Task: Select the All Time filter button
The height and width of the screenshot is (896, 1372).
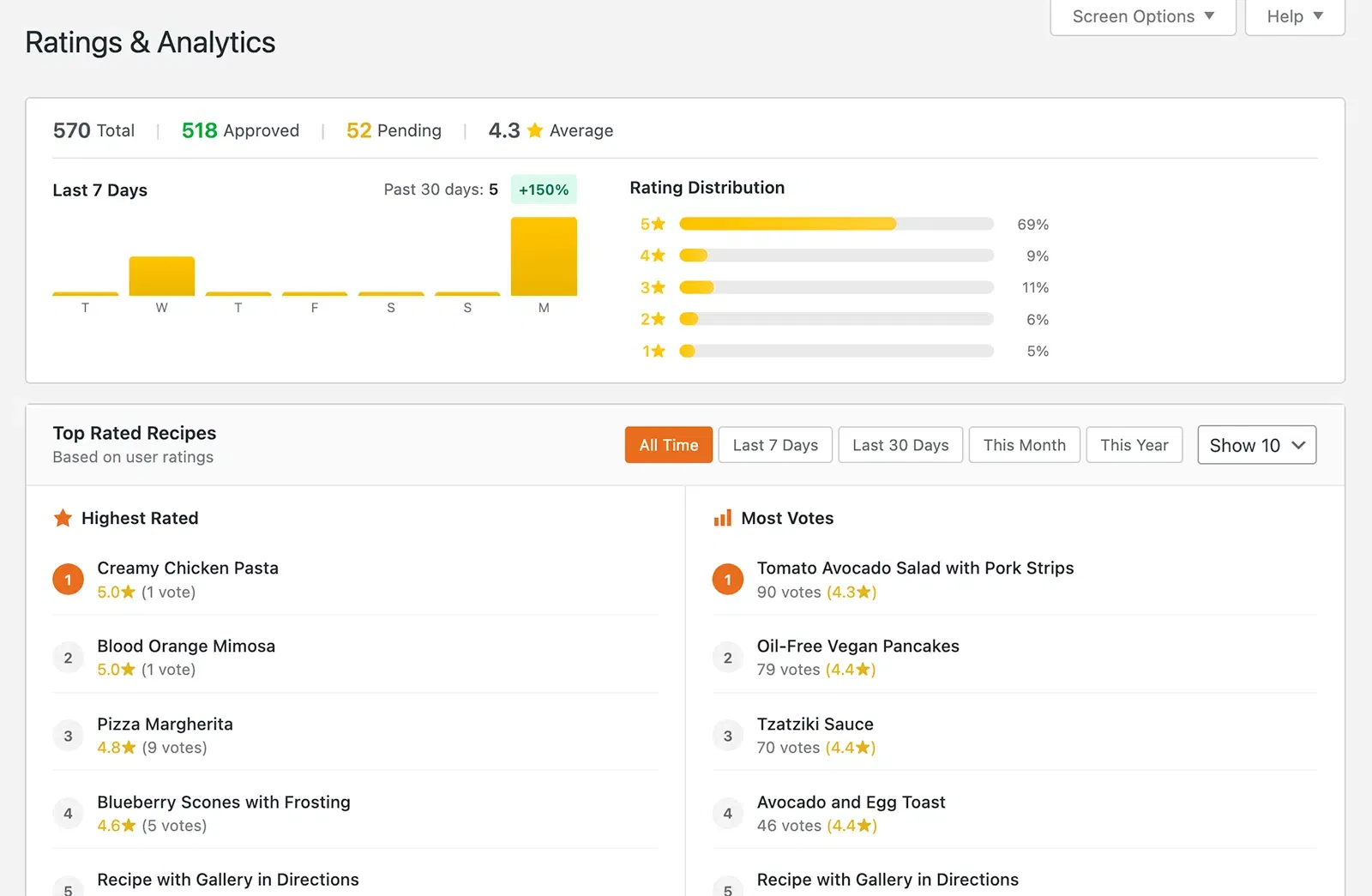Action: (x=668, y=445)
